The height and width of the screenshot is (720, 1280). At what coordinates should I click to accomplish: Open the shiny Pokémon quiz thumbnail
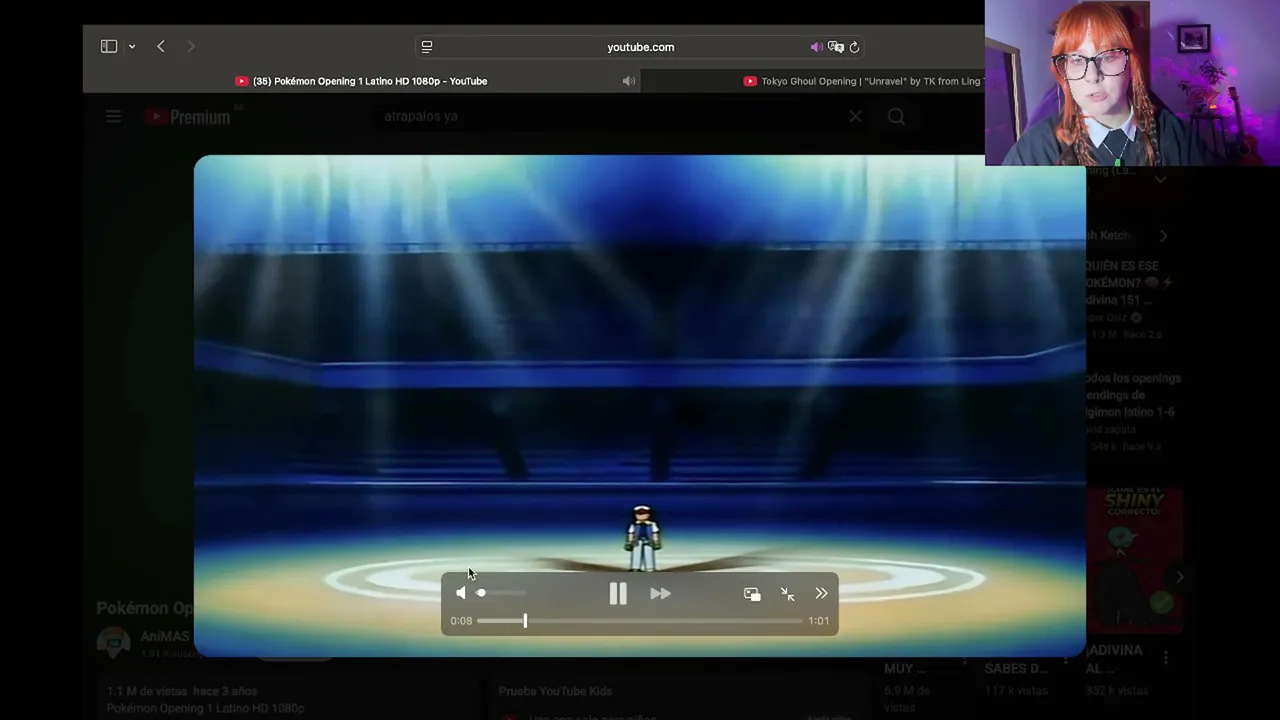pyautogui.click(x=1134, y=561)
